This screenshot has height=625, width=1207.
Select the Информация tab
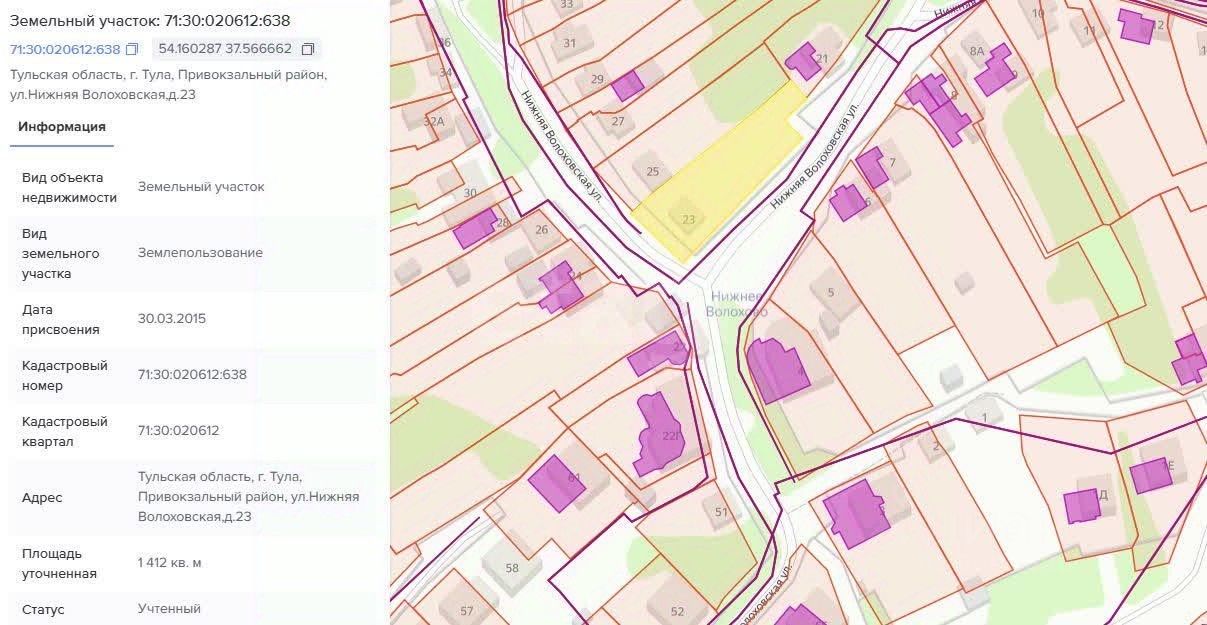(62, 127)
